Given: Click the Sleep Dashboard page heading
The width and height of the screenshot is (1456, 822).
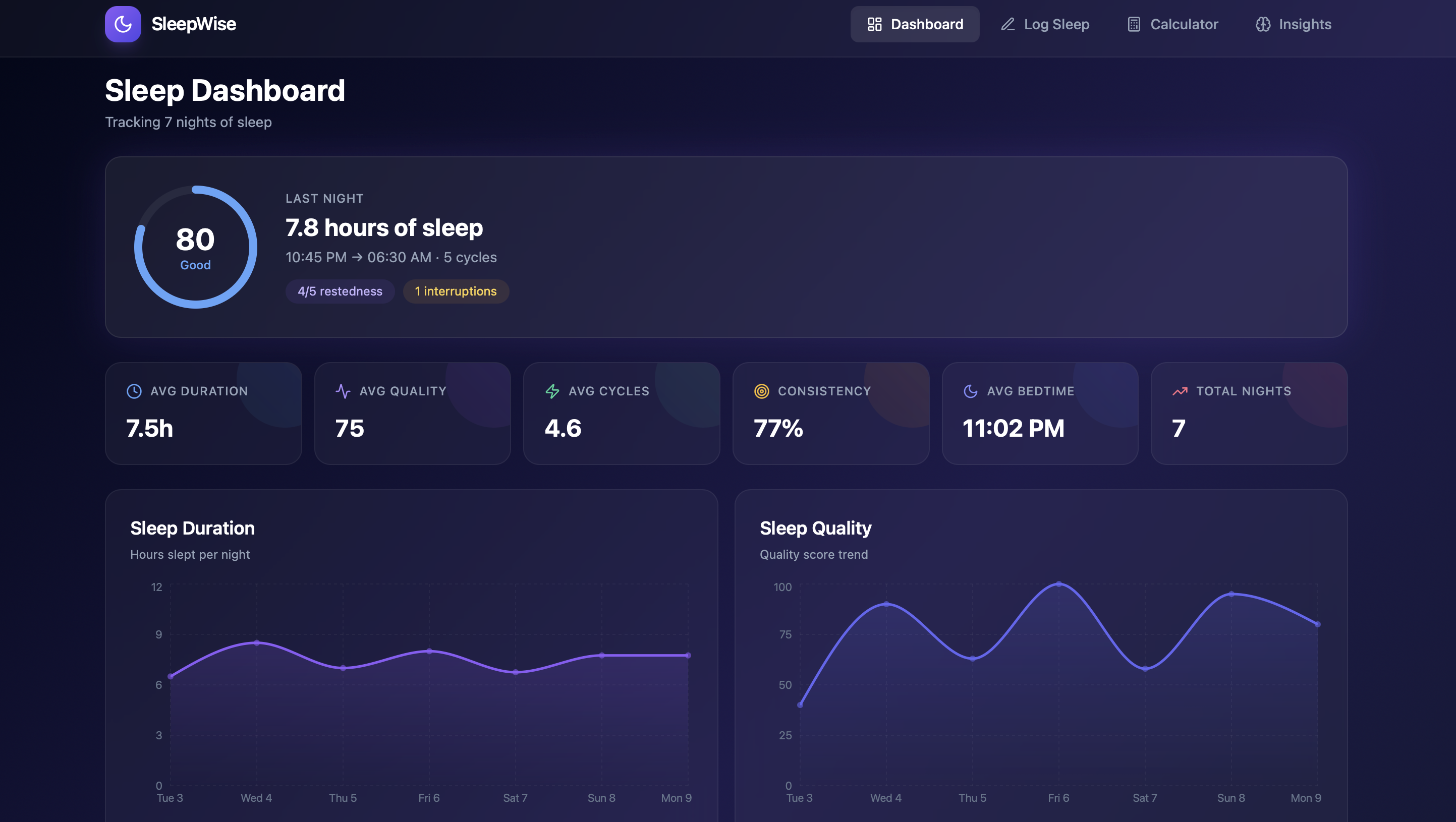Looking at the screenshot, I should (225, 90).
